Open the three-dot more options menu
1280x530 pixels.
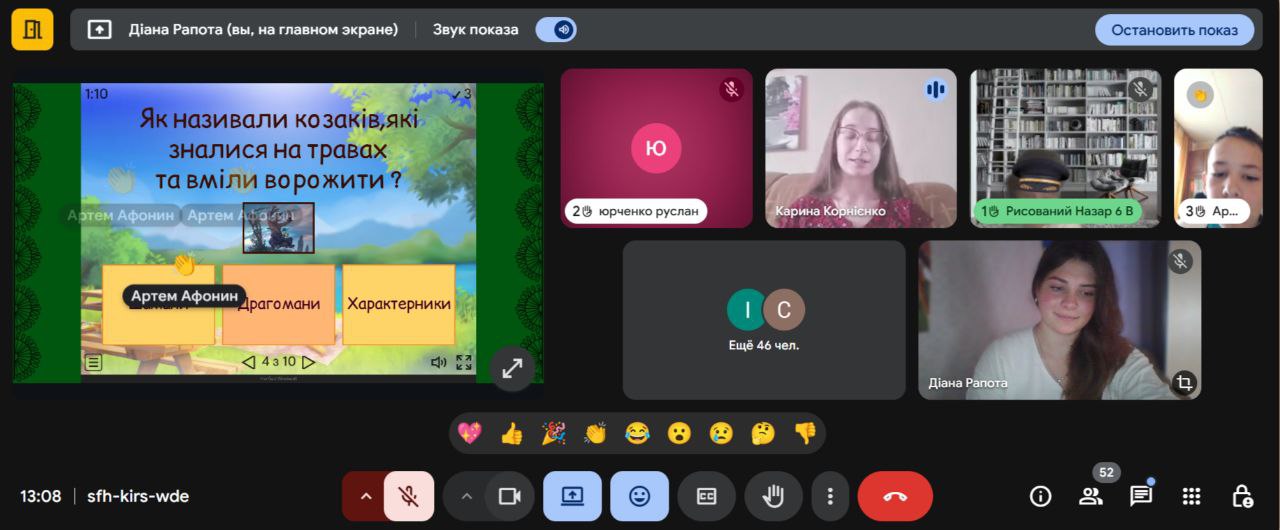coord(830,496)
